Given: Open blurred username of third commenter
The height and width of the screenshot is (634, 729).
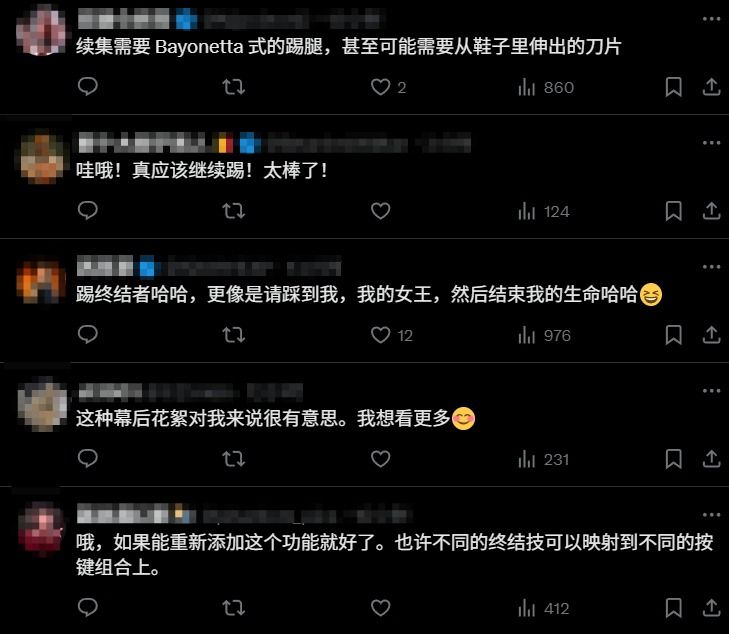Looking at the screenshot, I should pyautogui.click(x=105, y=267).
